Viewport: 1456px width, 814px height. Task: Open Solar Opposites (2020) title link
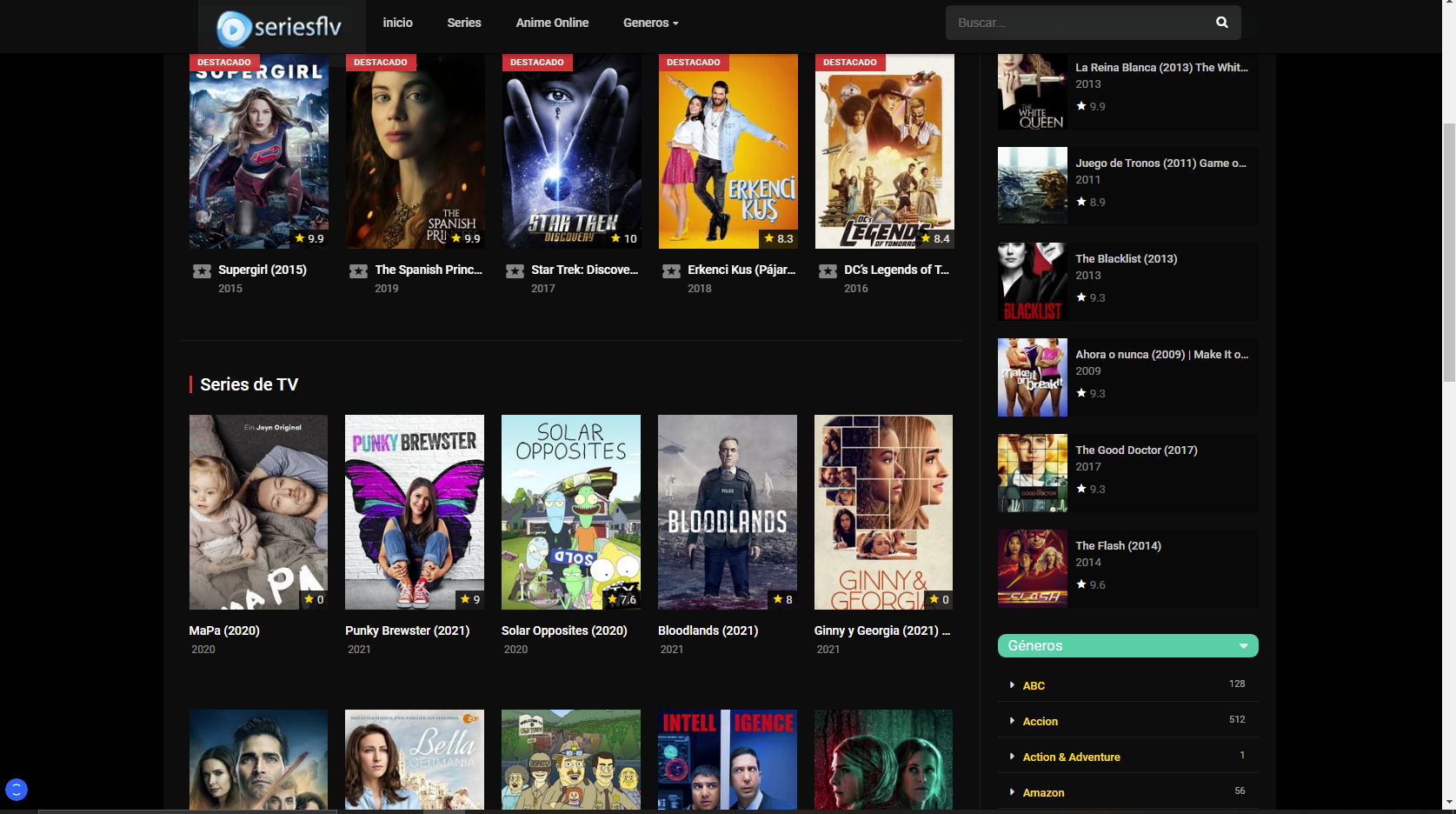(x=564, y=631)
